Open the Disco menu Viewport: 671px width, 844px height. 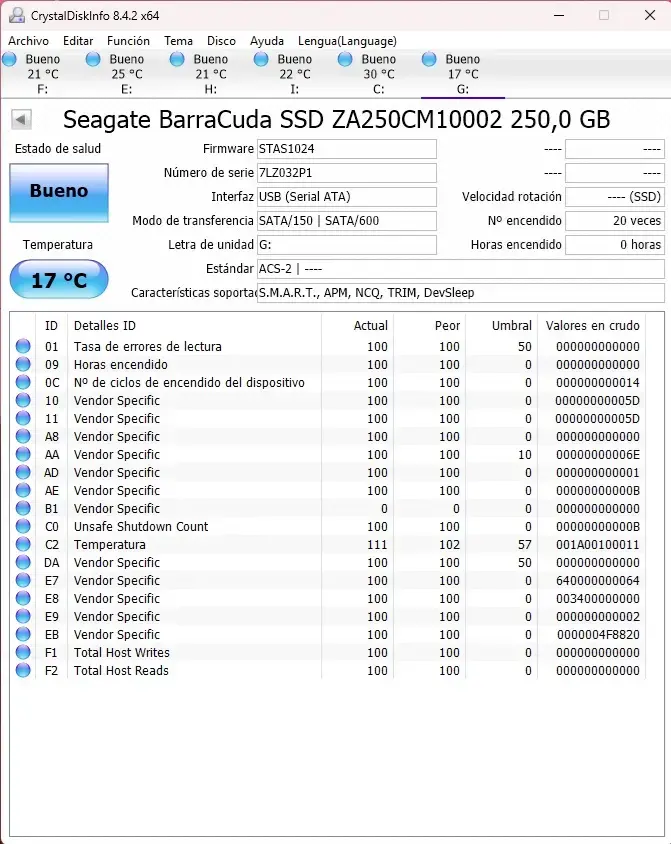coord(221,41)
